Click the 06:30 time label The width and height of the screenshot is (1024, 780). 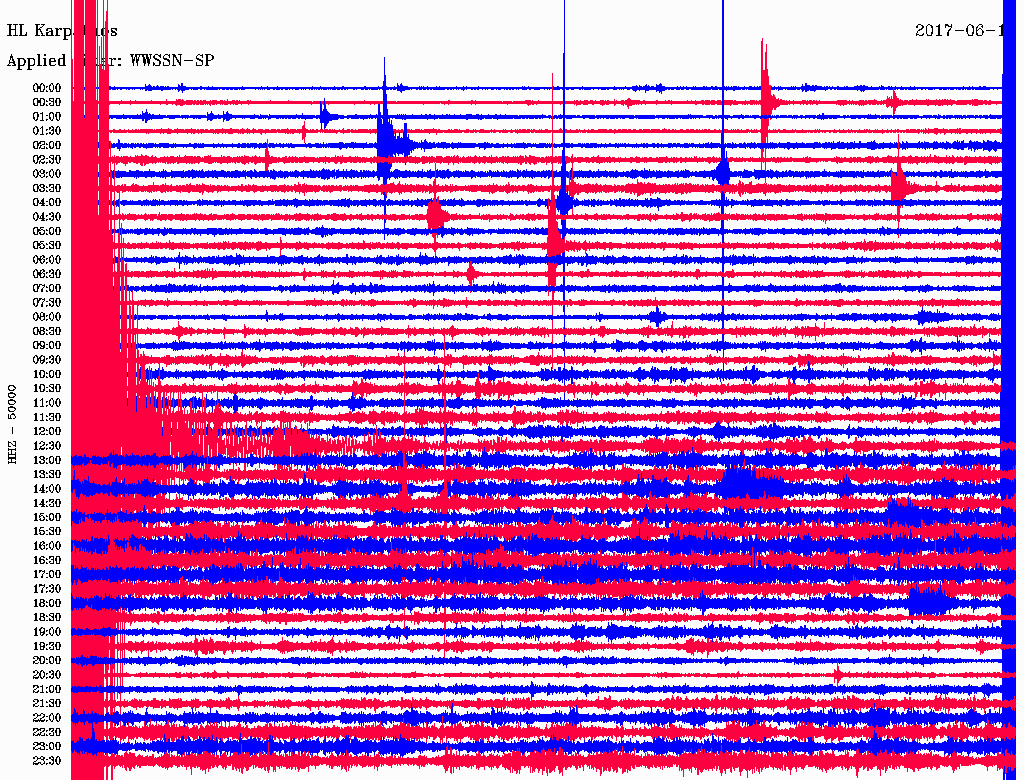47,274
